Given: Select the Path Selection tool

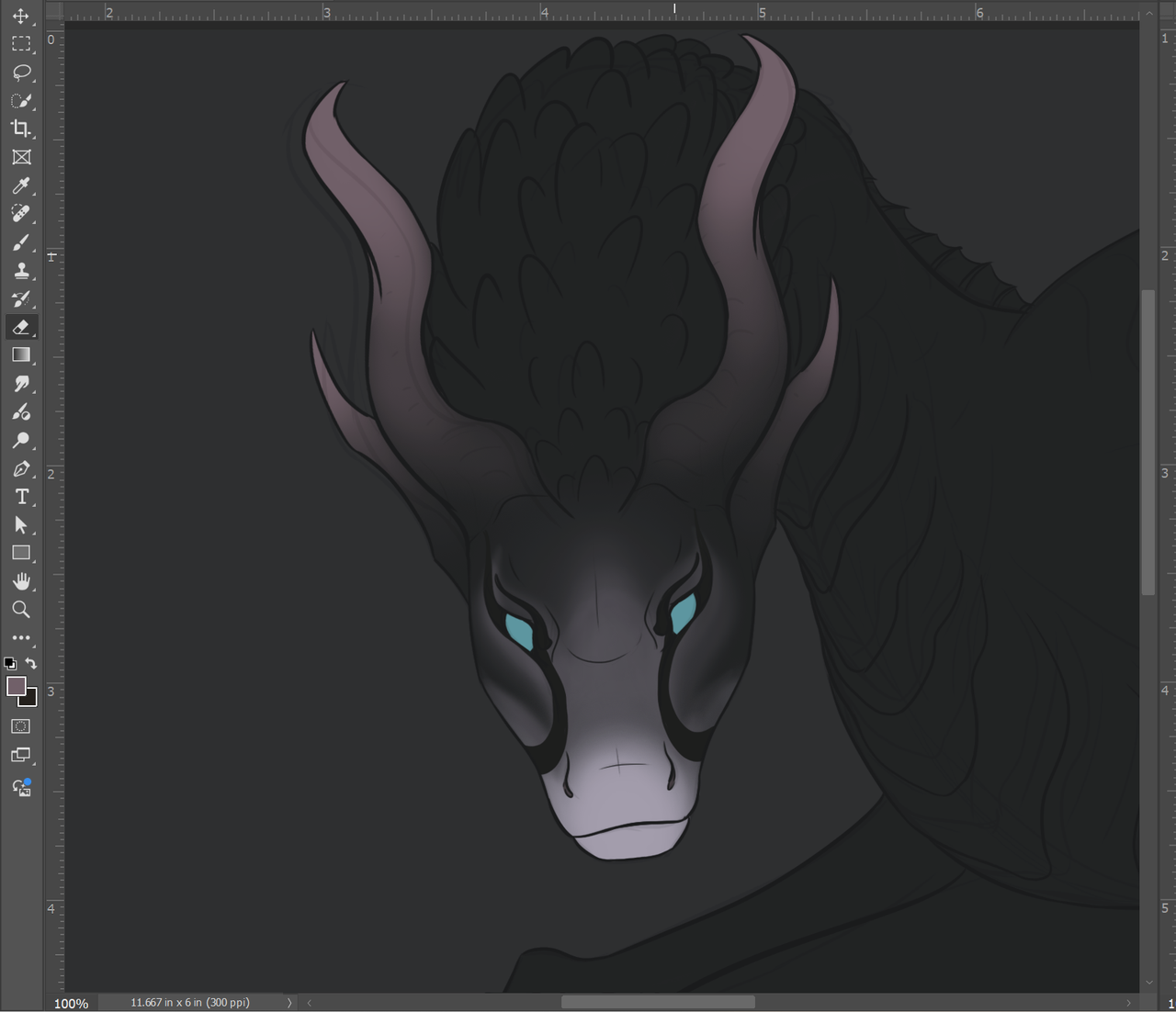Looking at the screenshot, I should [21, 525].
